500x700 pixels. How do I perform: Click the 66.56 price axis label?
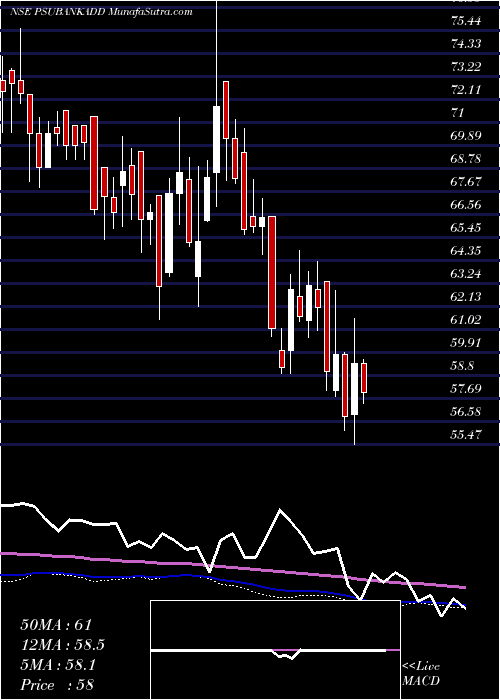click(466, 205)
